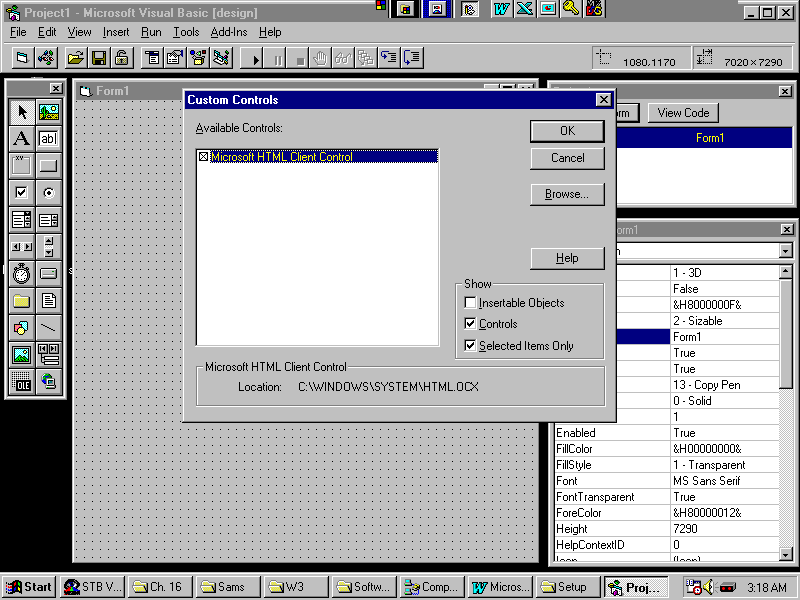Select the Timer control icon

click(21, 273)
